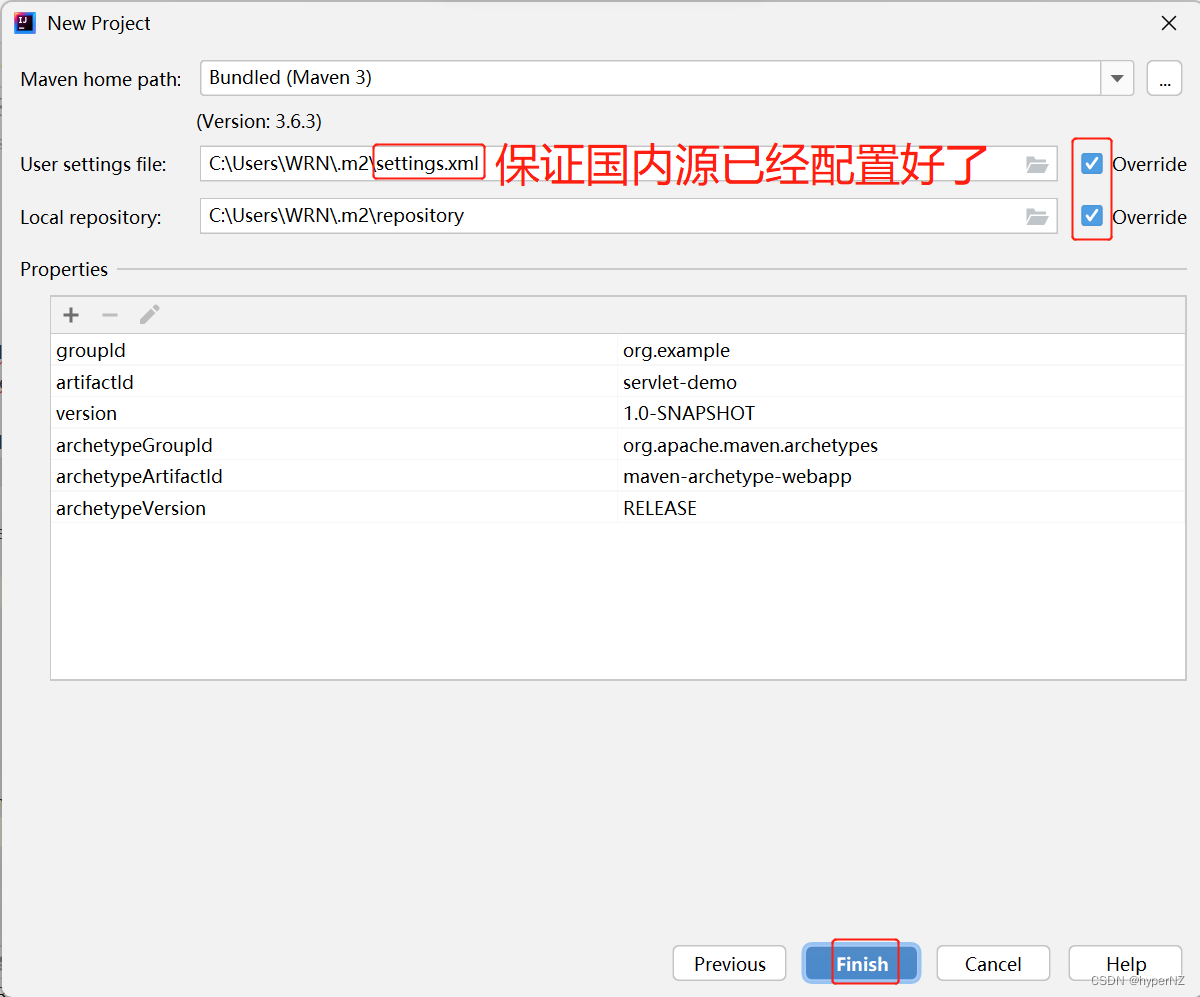Click the 1.0-SNAPSHOT value cell

pos(901,413)
